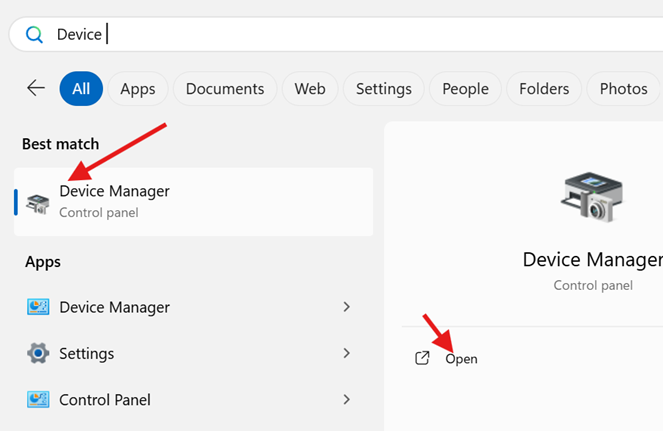Click the Device Manager icon in the Apps list
This screenshot has width=663, height=431.
38,307
